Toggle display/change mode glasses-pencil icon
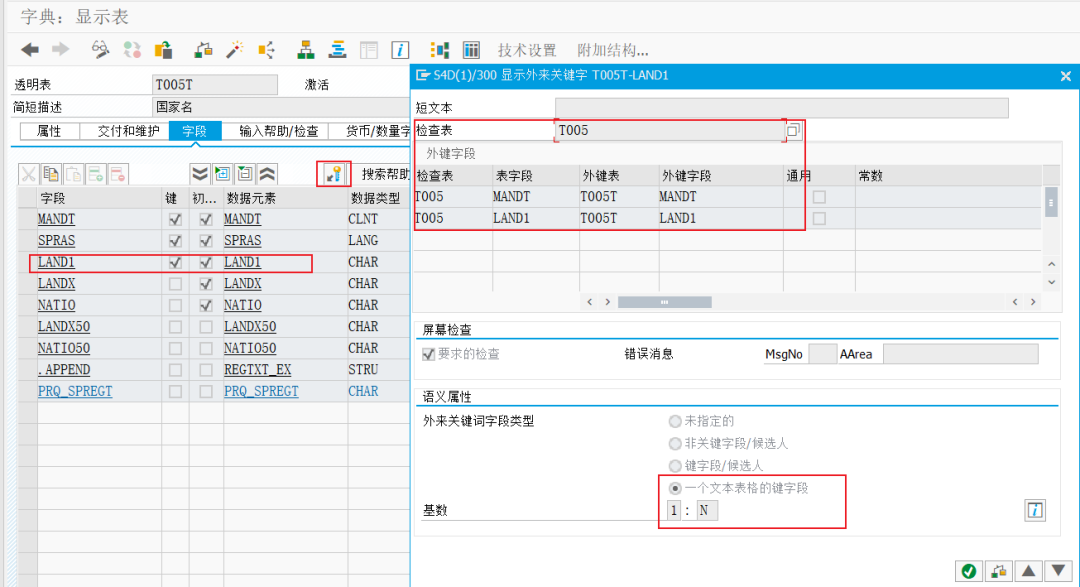The image size is (1080, 587). (101, 50)
